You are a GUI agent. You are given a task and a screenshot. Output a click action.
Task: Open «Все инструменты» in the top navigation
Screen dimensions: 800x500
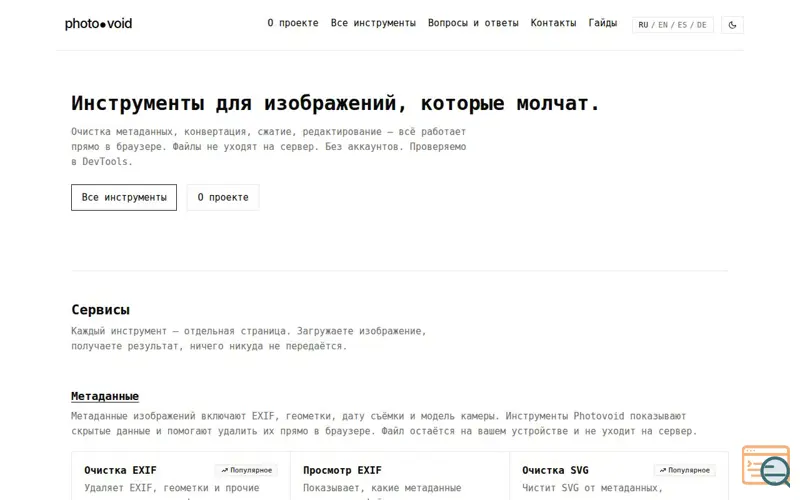click(x=373, y=23)
